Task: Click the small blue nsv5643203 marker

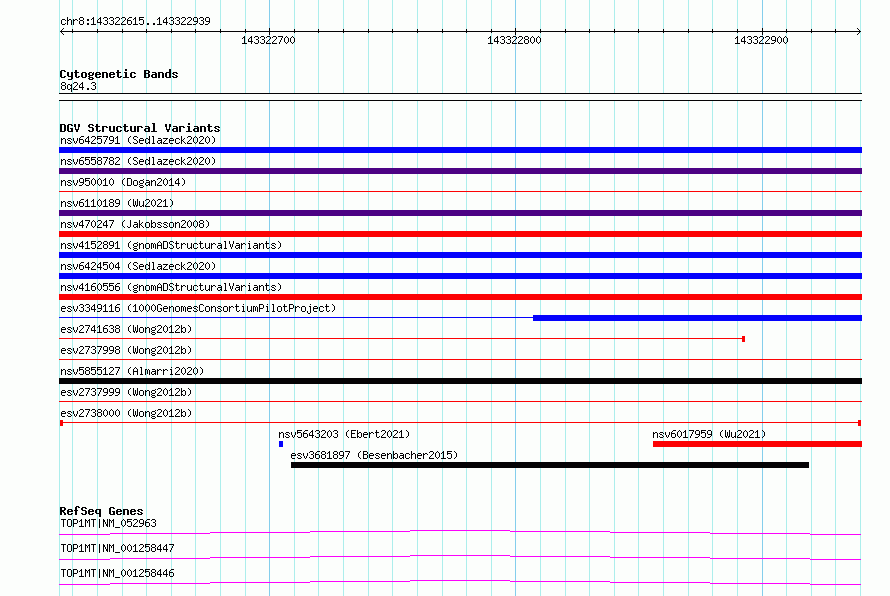Action: click(x=281, y=444)
